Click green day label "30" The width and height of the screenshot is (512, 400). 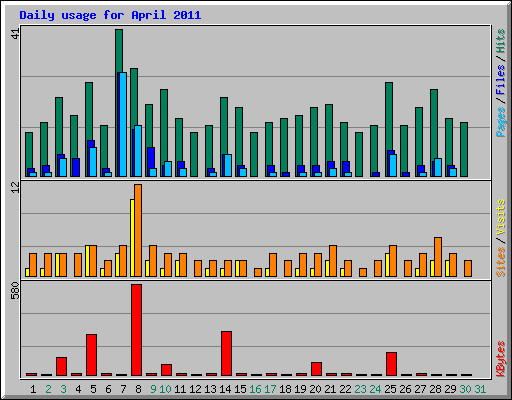point(465,389)
